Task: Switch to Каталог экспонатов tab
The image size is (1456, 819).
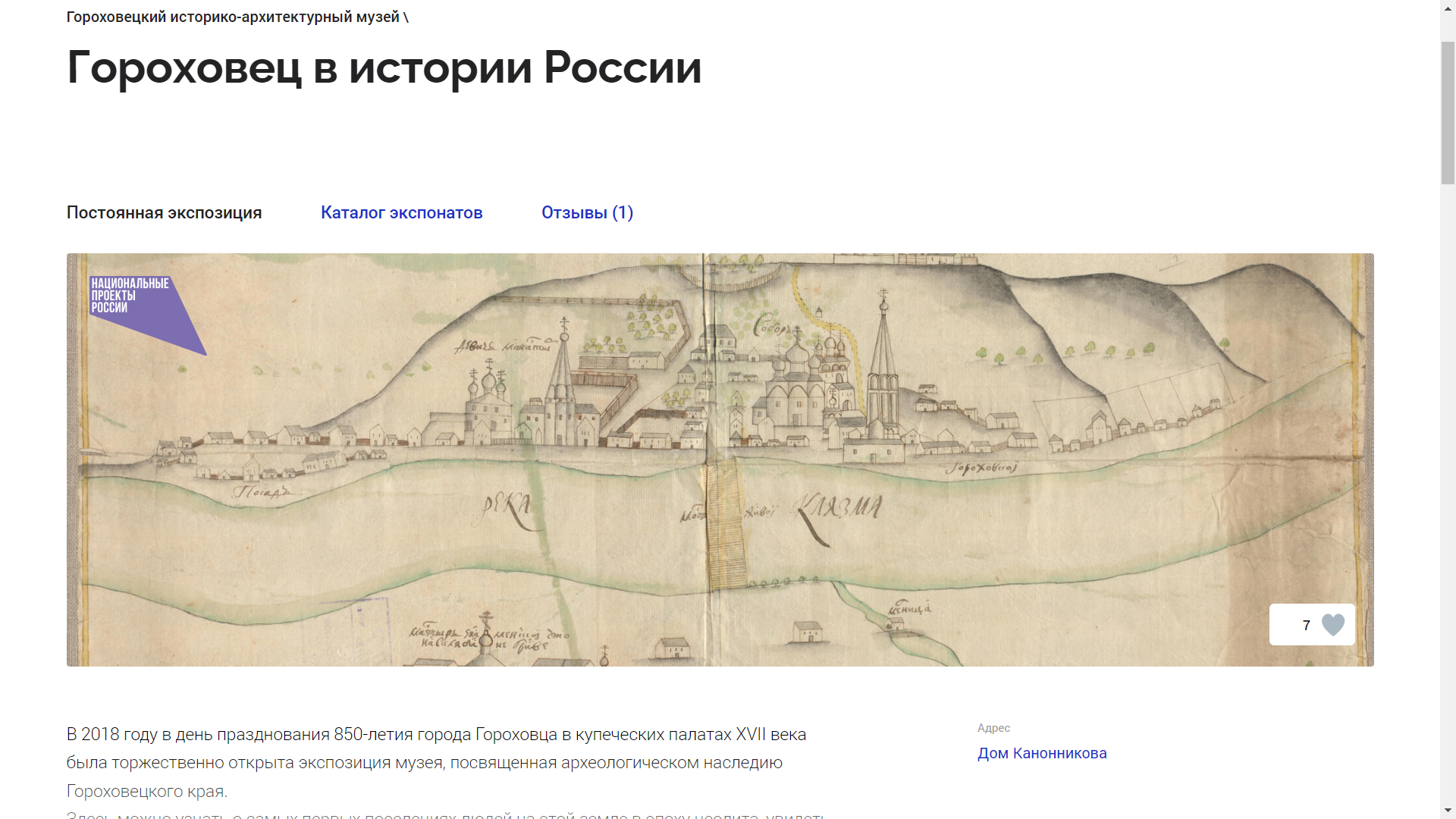Action: [x=401, y=212]
